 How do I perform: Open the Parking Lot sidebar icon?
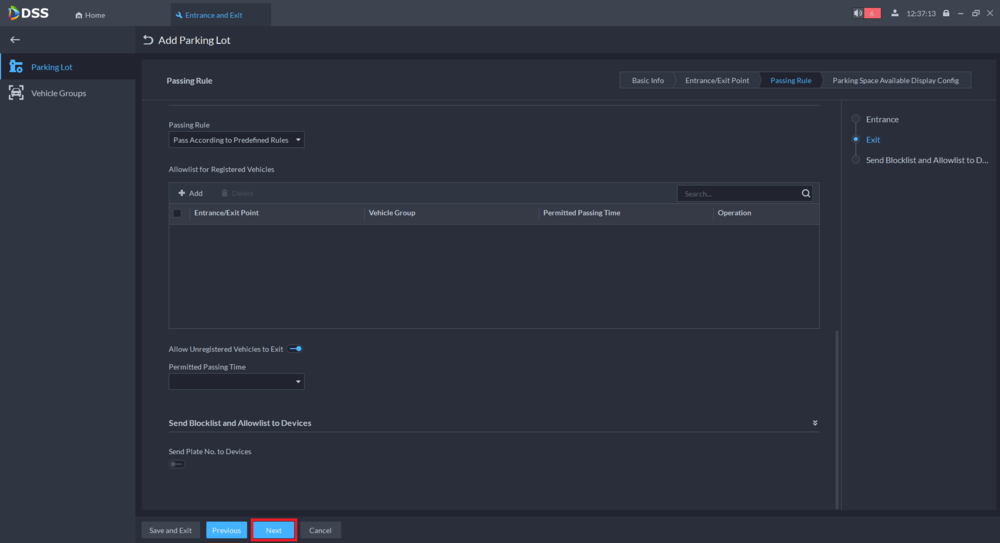(16, 67)
